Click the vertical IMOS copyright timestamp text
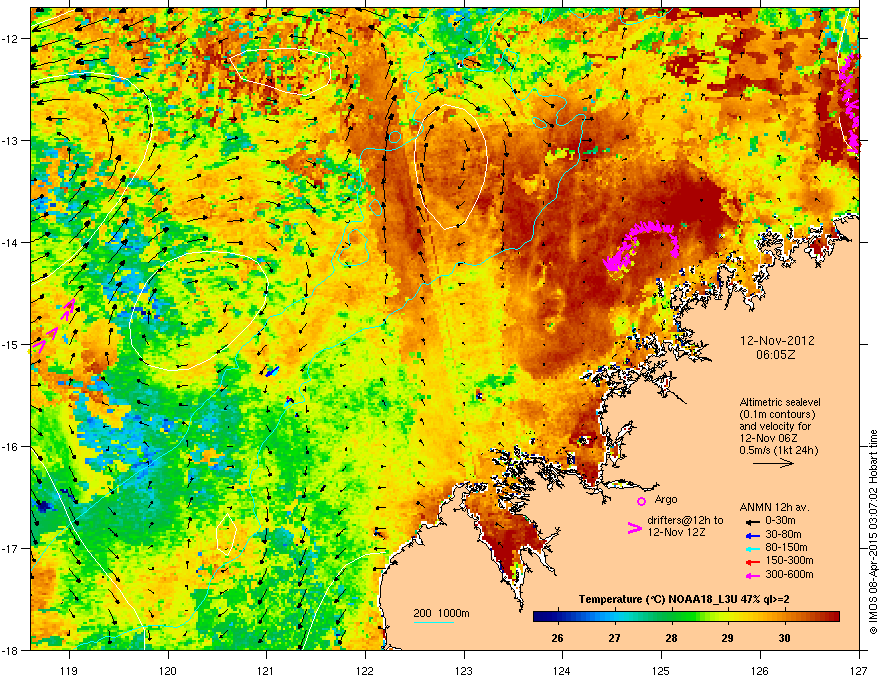This screenshot has width=880, height=680. click(873, 532)
